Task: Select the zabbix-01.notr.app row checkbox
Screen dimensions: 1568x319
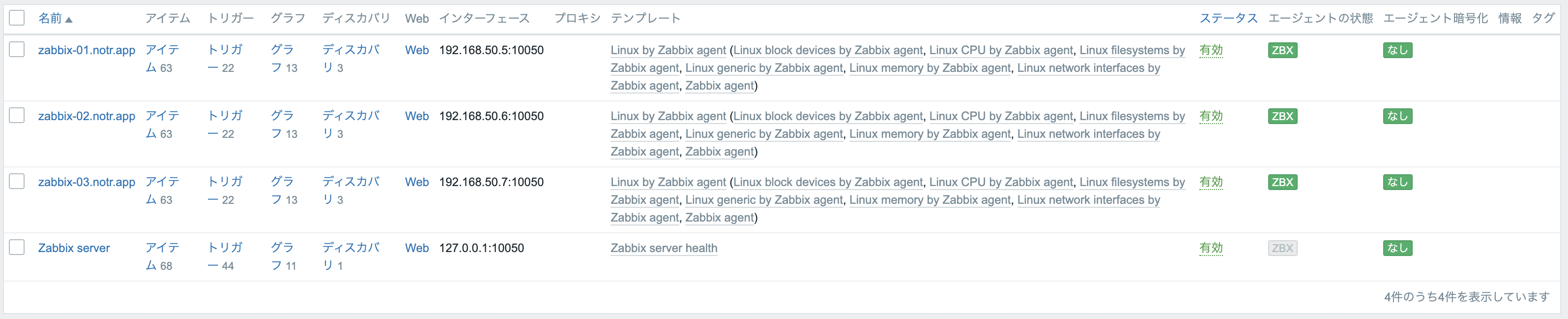Action: click(17, 49)
